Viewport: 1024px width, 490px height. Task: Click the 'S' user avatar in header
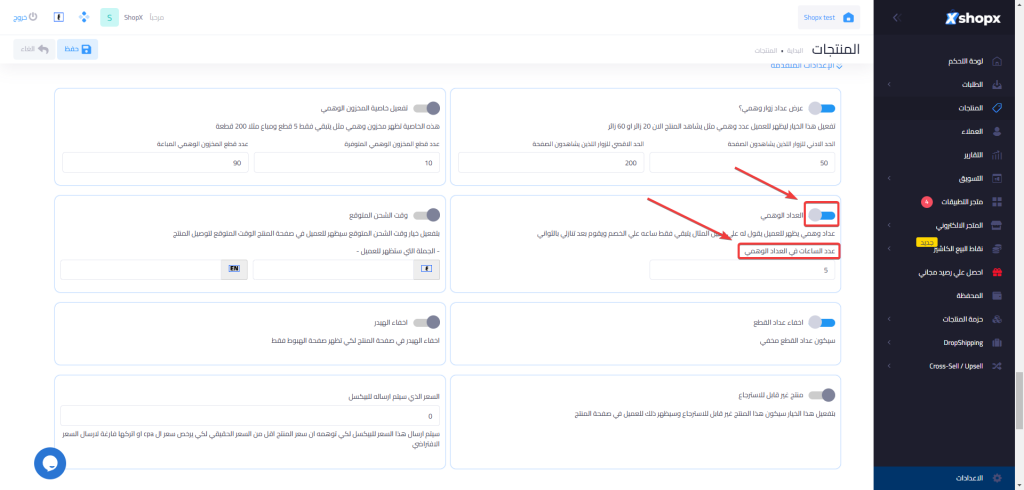coord(107,17)
